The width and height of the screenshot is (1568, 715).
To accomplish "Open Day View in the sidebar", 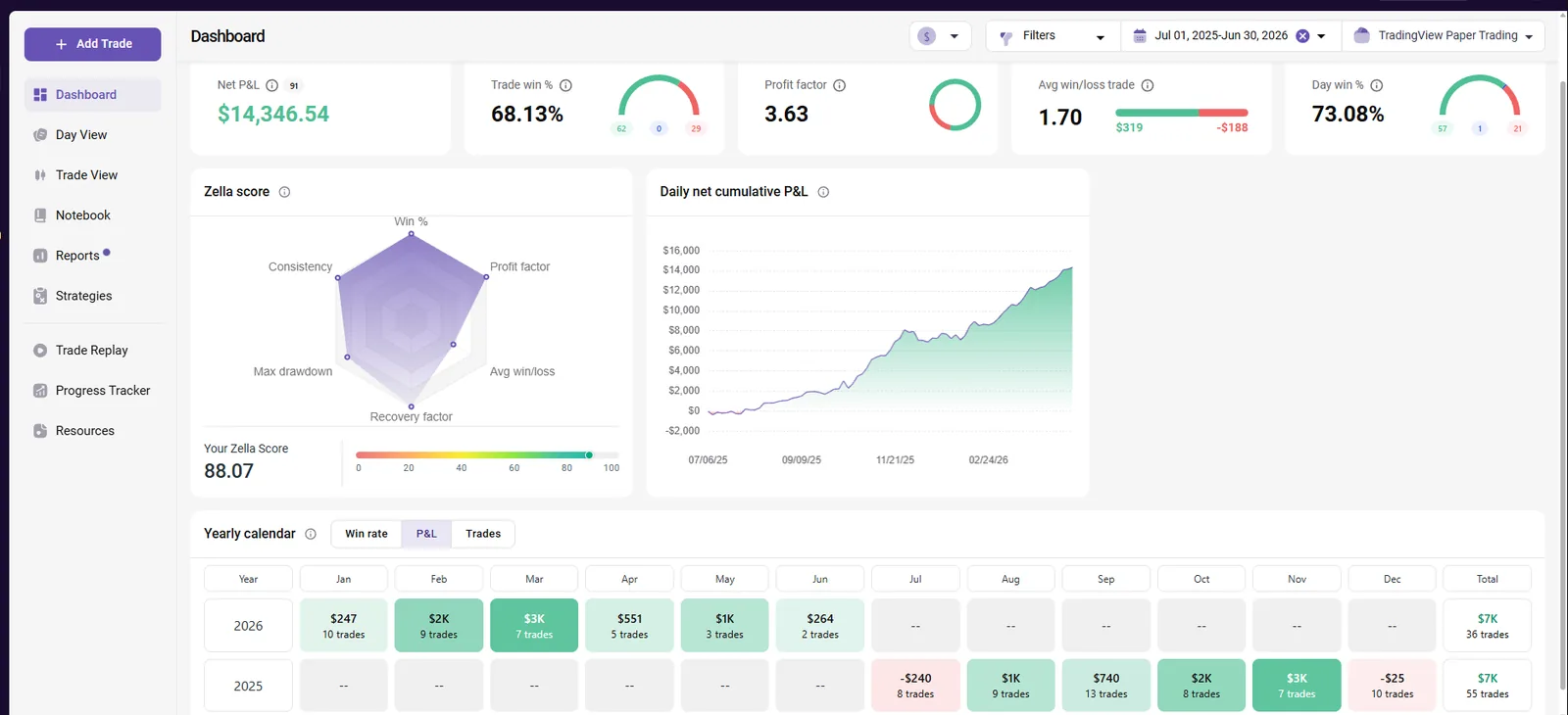I will click(93, 135).
